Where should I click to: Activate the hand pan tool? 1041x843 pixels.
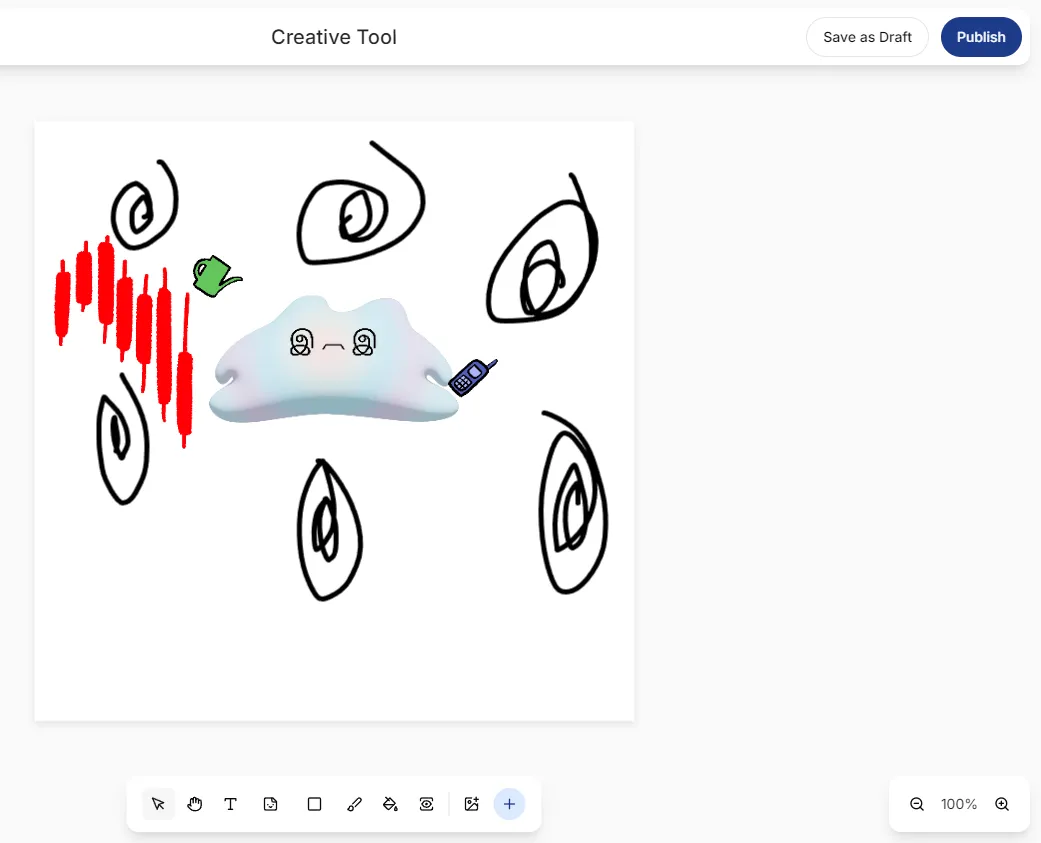click(x=194, y=804)
